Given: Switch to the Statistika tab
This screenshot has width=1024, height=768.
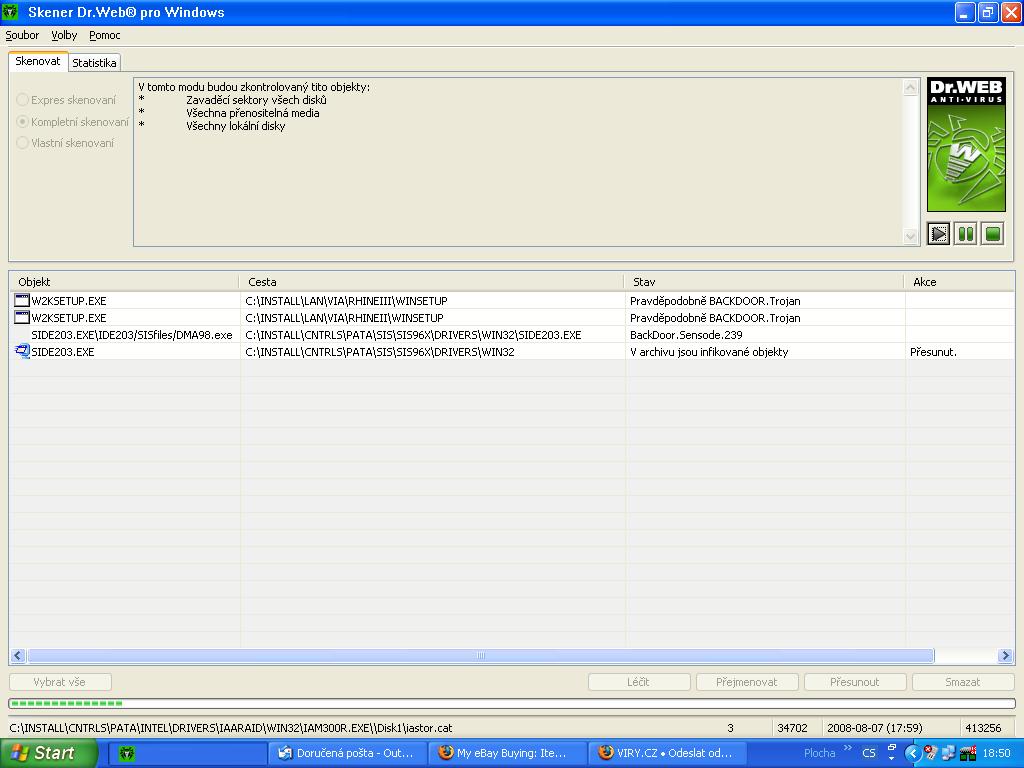Looking at the screenshot, I should [94, 63].
